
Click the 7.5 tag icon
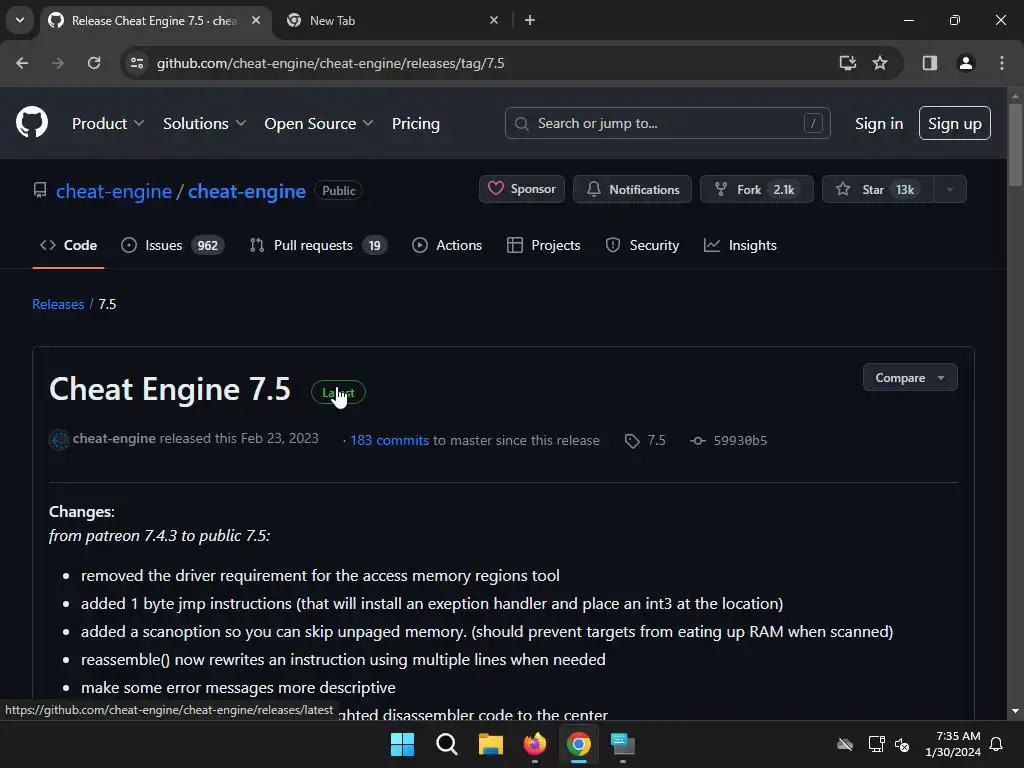[632, 441]
